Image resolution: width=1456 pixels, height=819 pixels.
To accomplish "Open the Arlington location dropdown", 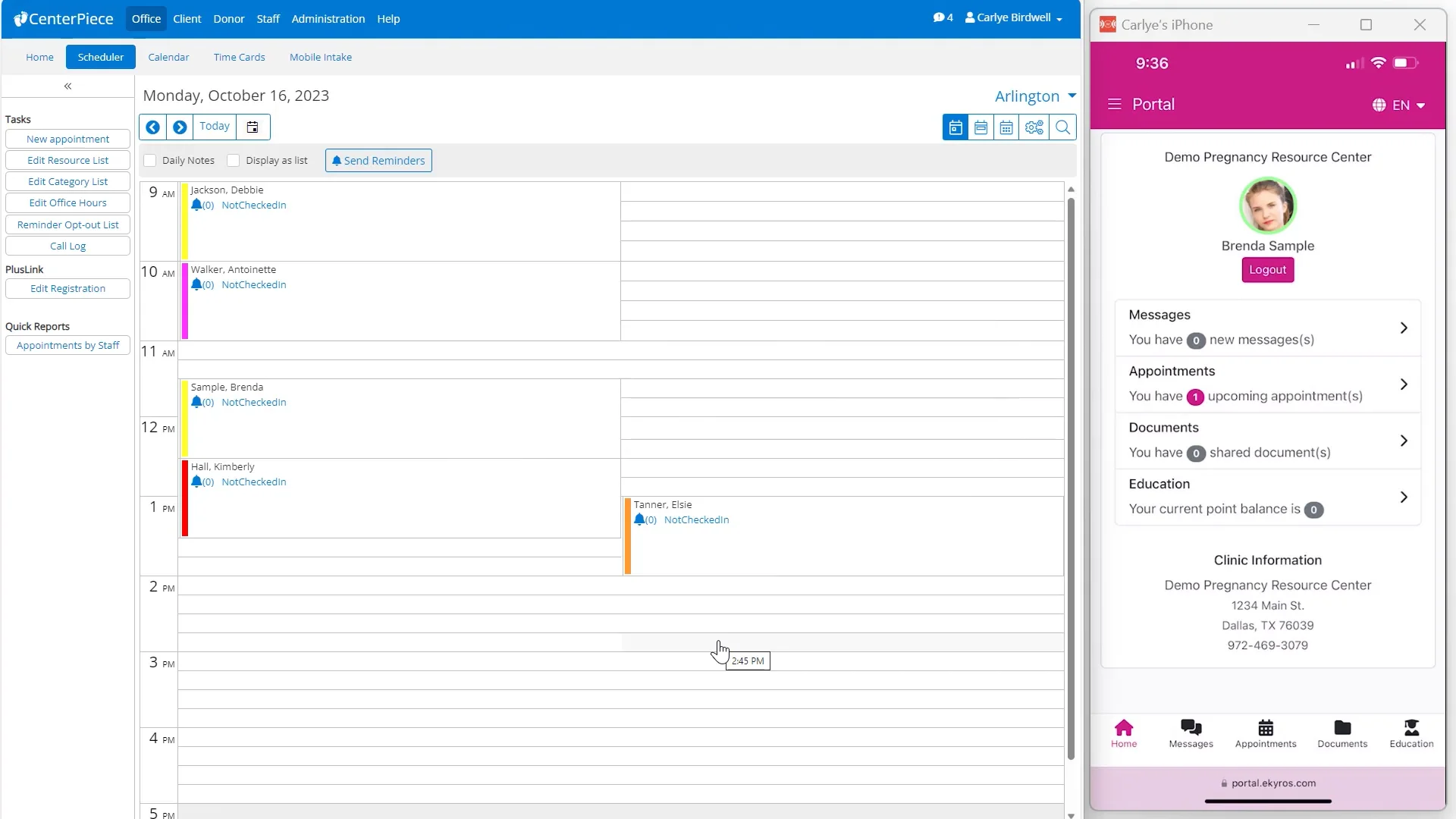I will point(1035,96).
